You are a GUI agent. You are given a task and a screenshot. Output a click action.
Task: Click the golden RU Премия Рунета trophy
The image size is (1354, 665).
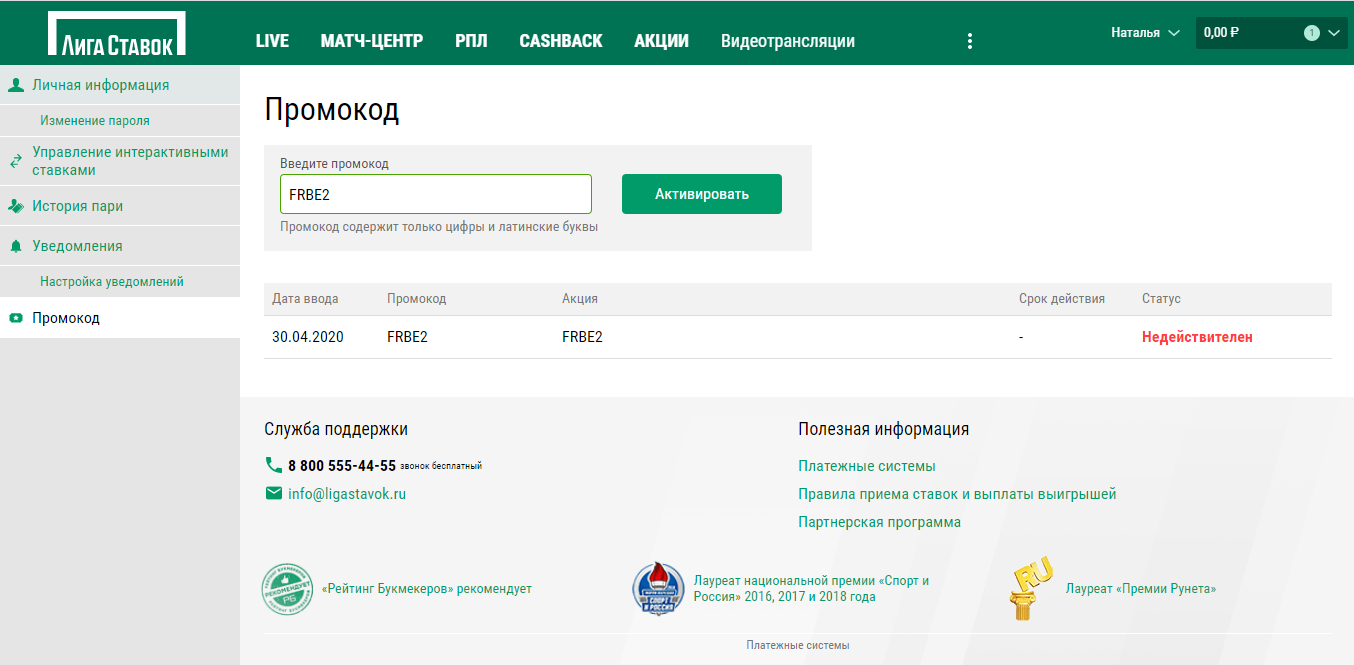(x=1032, y=588)
